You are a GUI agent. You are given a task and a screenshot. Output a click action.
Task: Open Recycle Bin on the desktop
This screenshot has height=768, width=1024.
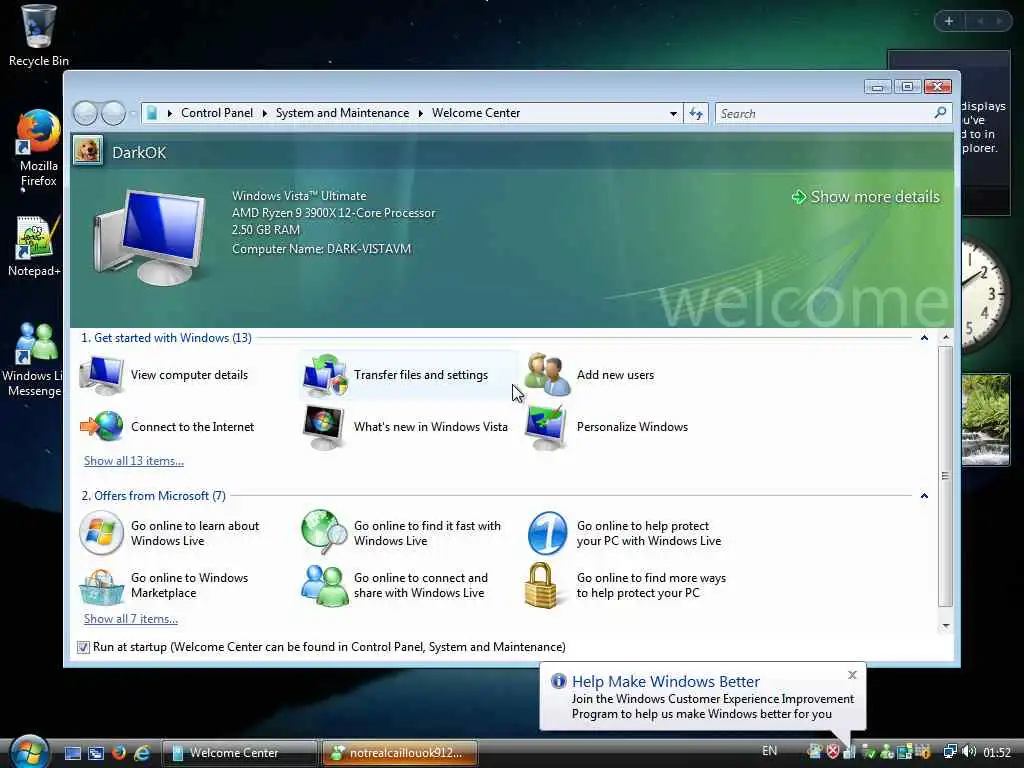click(39, 35)
